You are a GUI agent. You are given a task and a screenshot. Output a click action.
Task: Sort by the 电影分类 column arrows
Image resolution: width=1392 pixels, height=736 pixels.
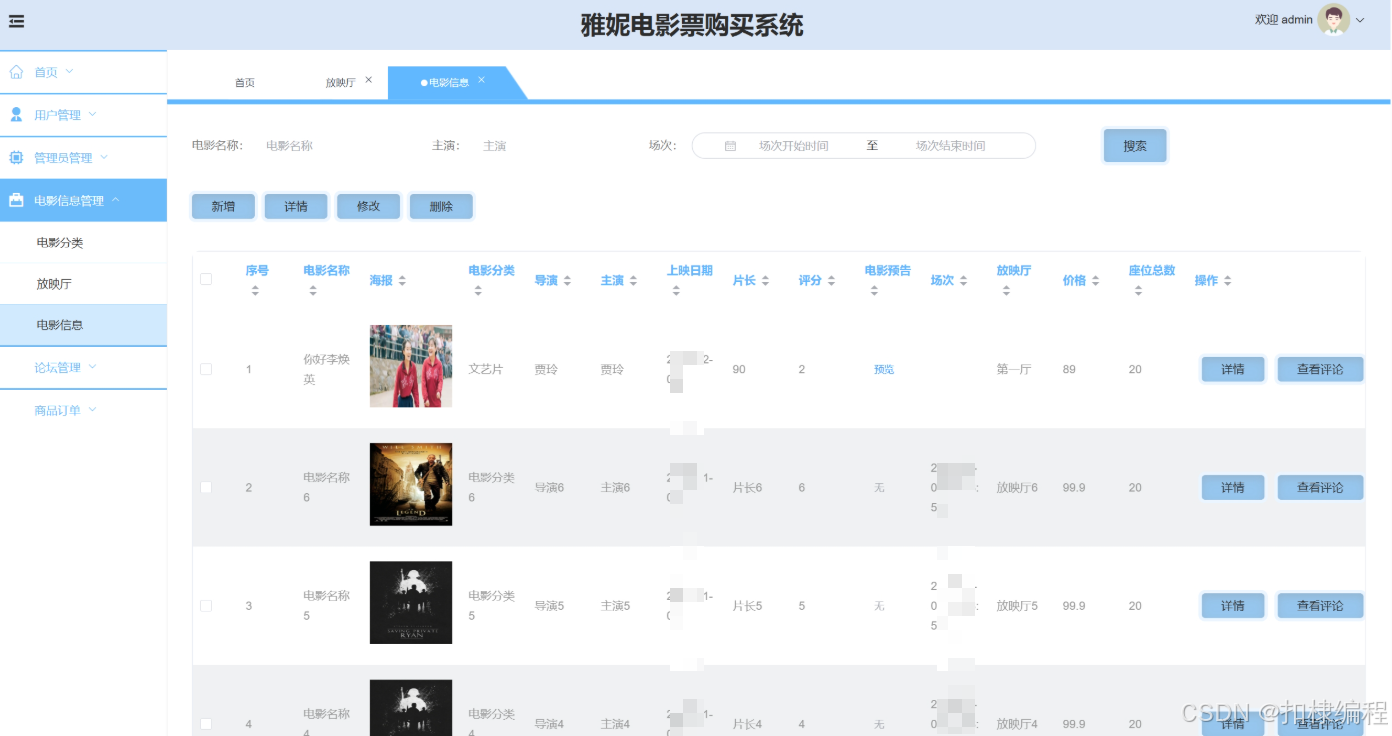[x=478, y=291]
